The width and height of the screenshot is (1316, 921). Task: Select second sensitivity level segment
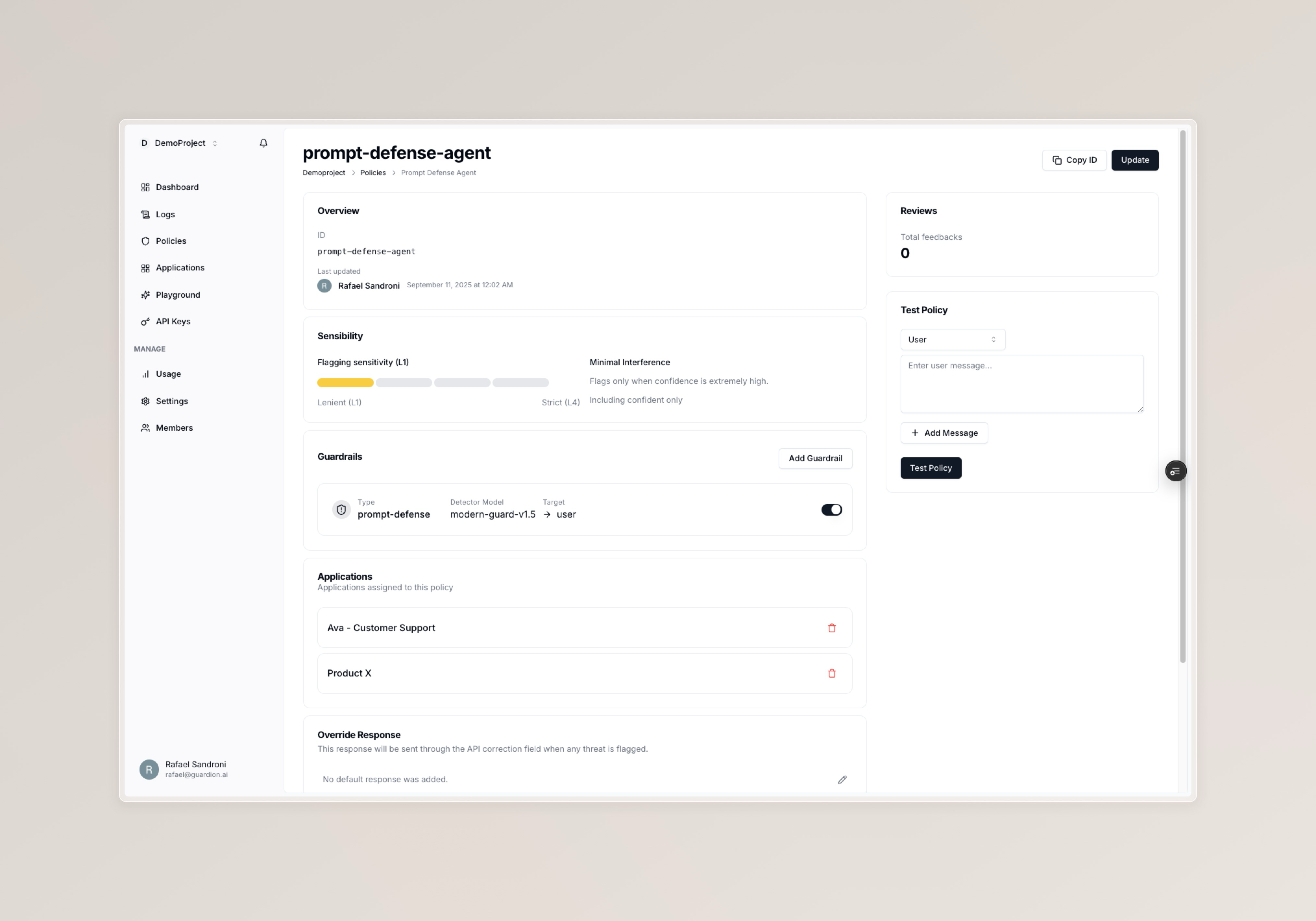coord(404,383)
